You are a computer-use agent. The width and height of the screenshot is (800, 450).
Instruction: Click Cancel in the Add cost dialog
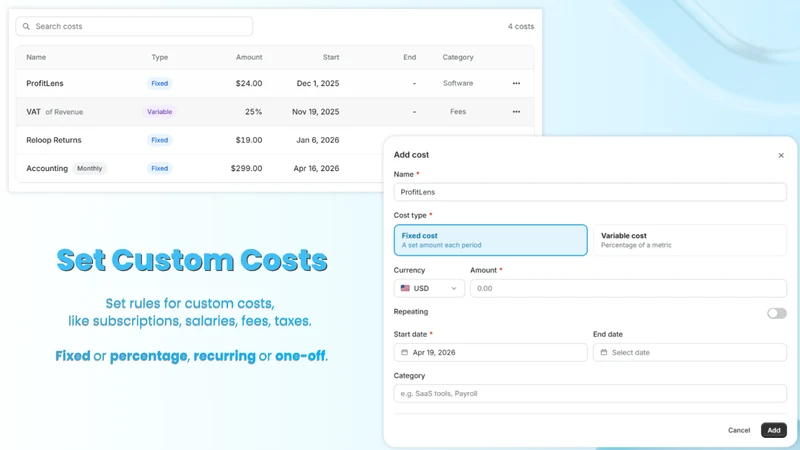coord(739,430)
